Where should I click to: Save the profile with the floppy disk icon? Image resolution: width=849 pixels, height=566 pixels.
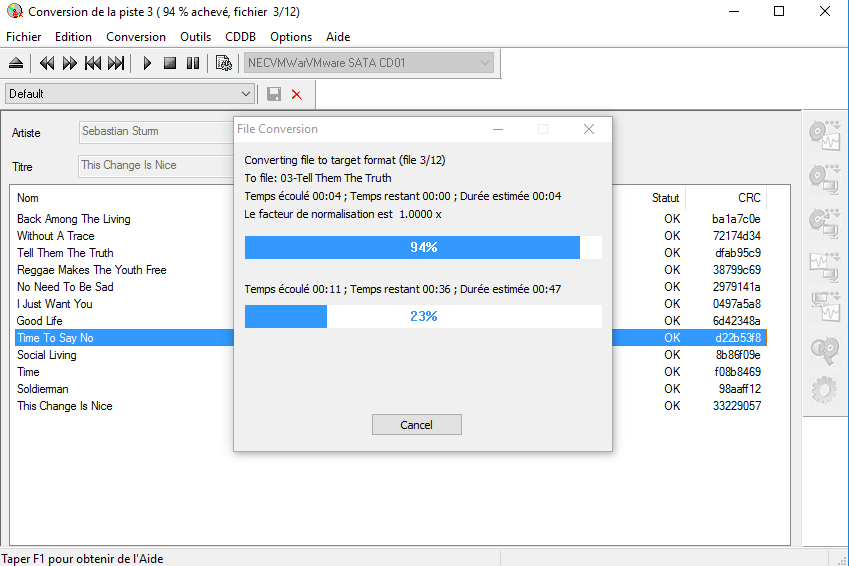274,94
